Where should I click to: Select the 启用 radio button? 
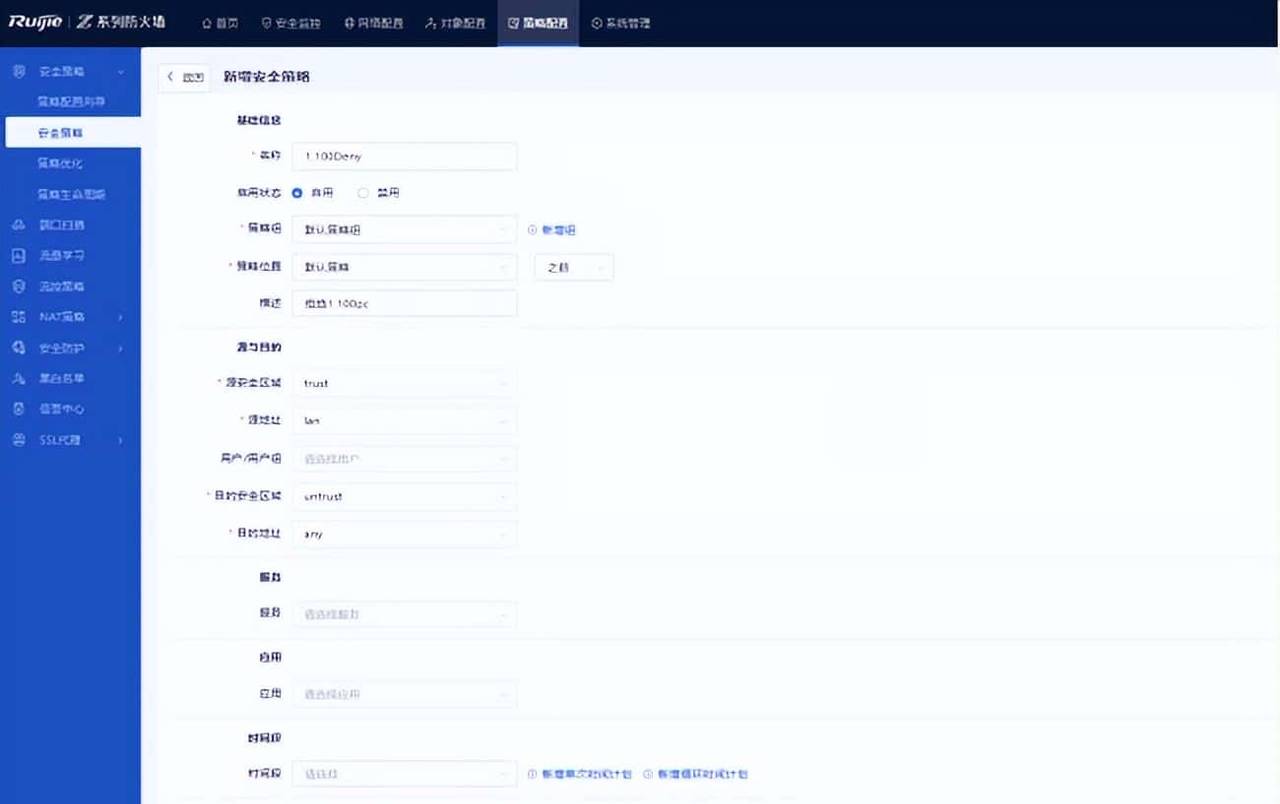coord(297,192)
